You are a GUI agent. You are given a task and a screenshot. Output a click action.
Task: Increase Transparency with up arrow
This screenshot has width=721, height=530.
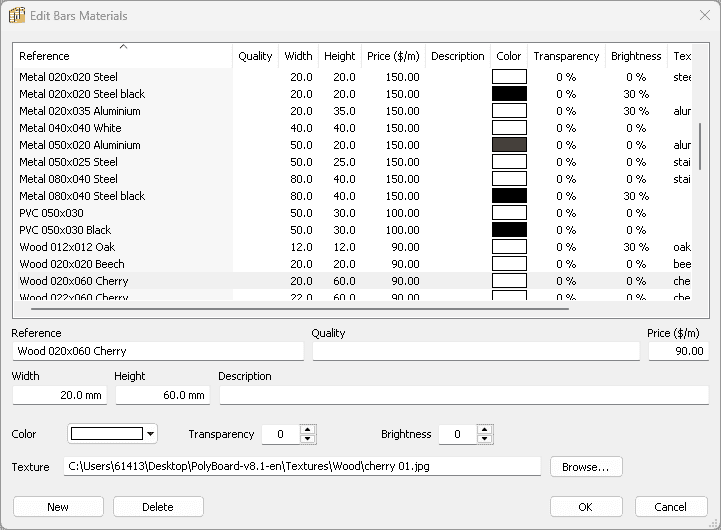point(308,429)
